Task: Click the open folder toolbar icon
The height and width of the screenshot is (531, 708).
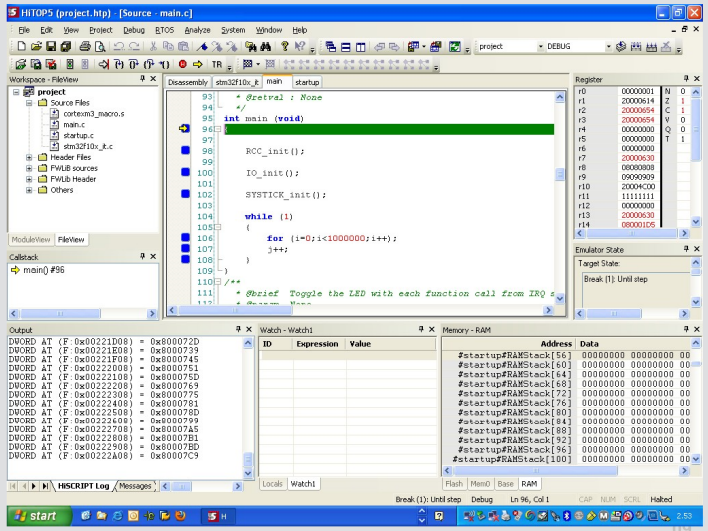Action: [36, 46]
